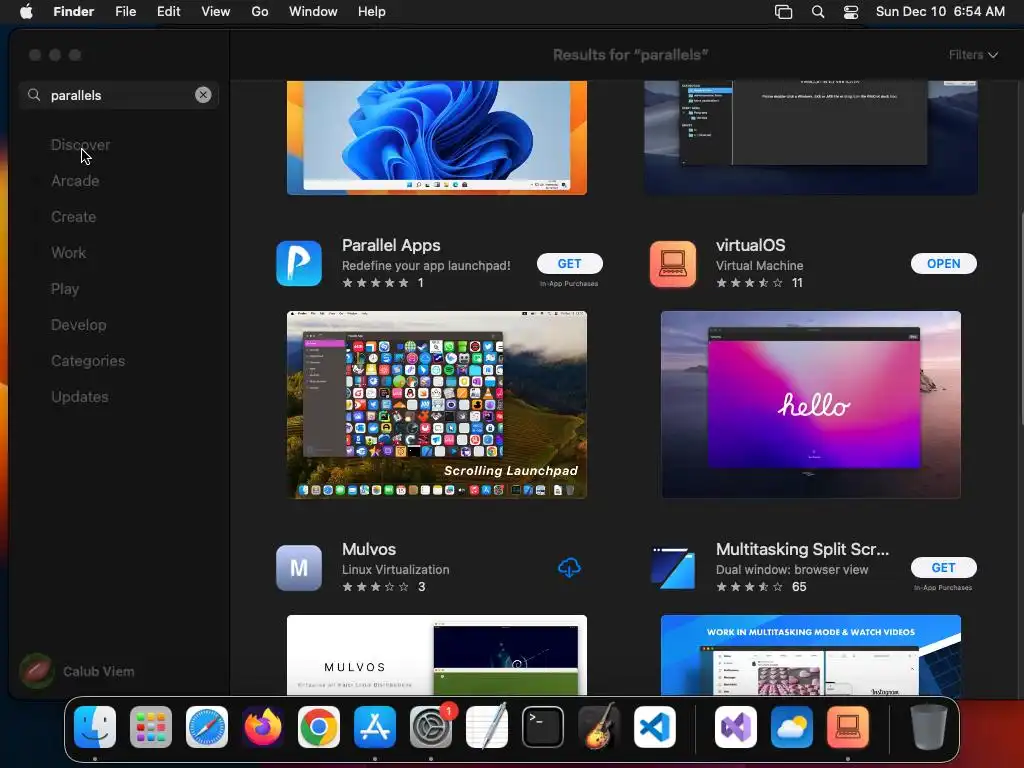1024x768 pixels.
Task: Open purple Visual Studio dock icon
Action: [736, 727]
